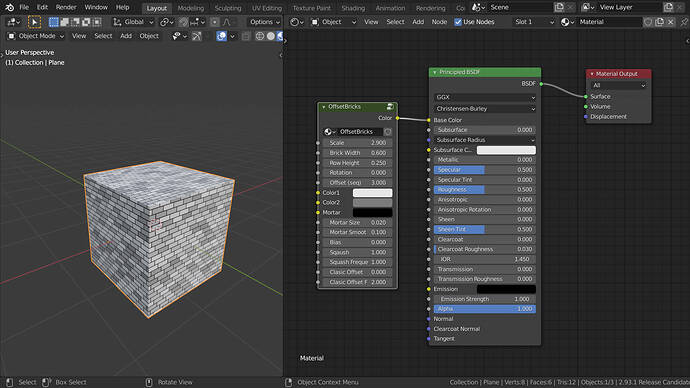Image resolution: width=690 pixels, height=388 pixels.
Task: Toggle fake user shield for Material
Action: tap(648, 22)
